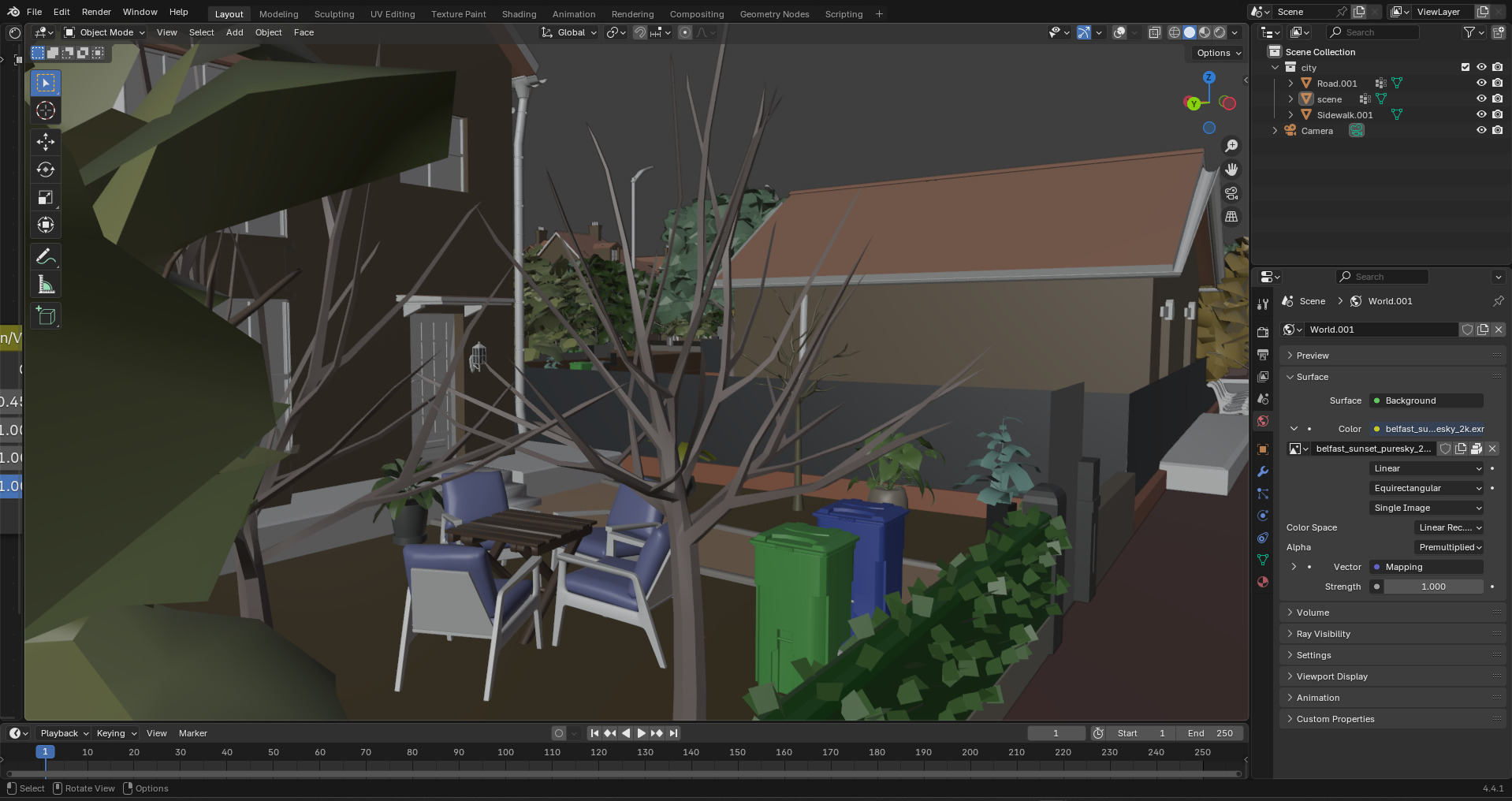
Task: Open the Premultiplied alpha dropdown
Action: click(x=1449, y=547)
